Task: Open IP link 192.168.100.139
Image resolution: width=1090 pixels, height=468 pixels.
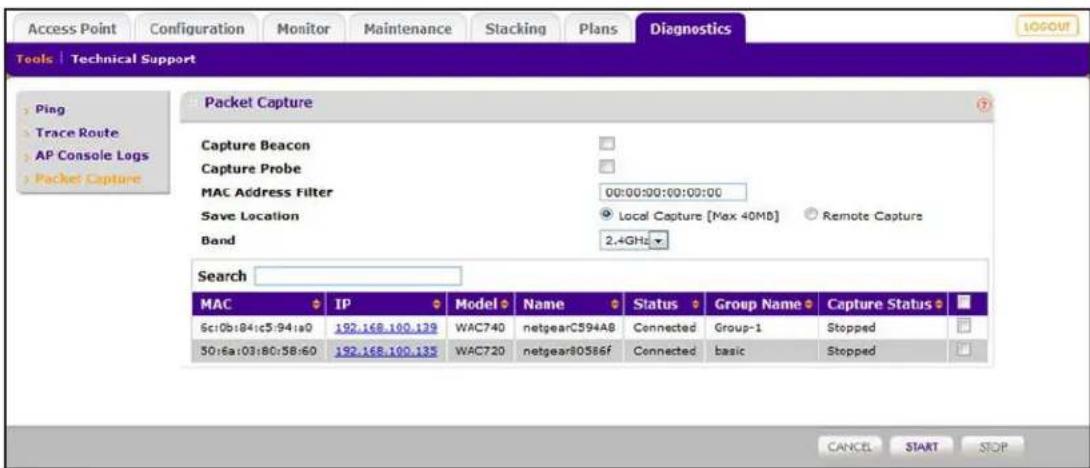Action: 386,327
